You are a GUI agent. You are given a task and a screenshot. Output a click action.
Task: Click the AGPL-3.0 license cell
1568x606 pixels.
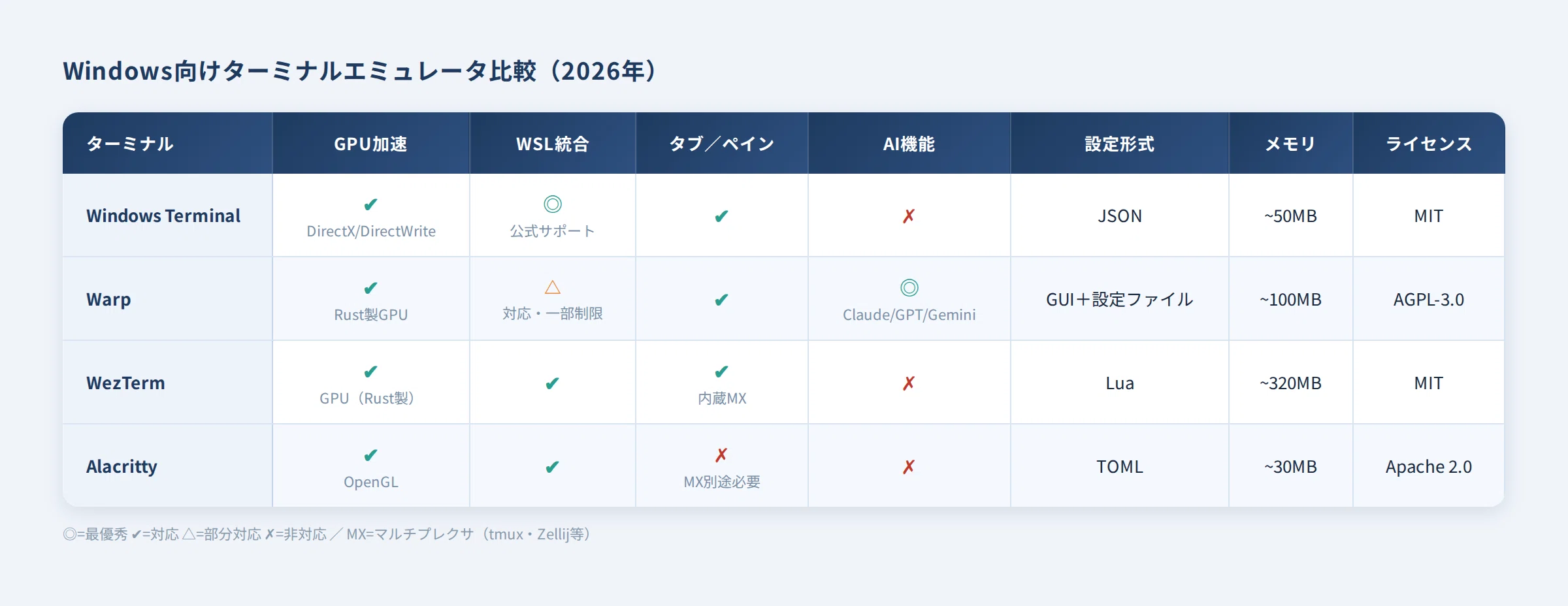1429,300
